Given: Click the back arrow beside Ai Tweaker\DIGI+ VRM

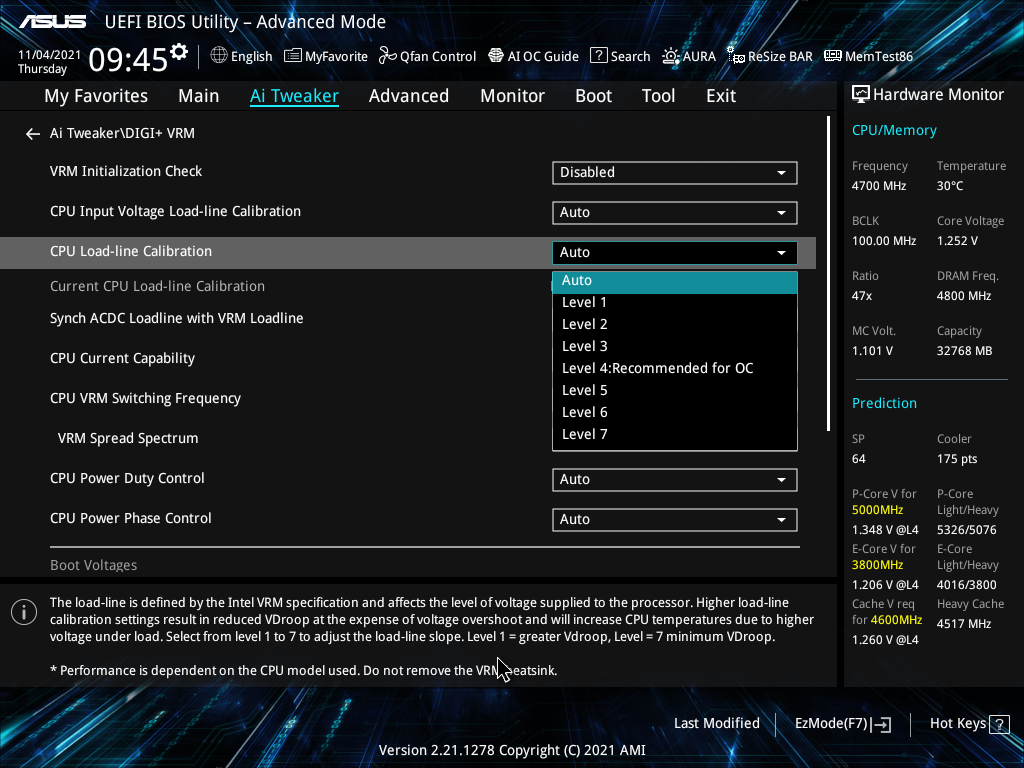Looking at the screenshot, I should [33, 134].
